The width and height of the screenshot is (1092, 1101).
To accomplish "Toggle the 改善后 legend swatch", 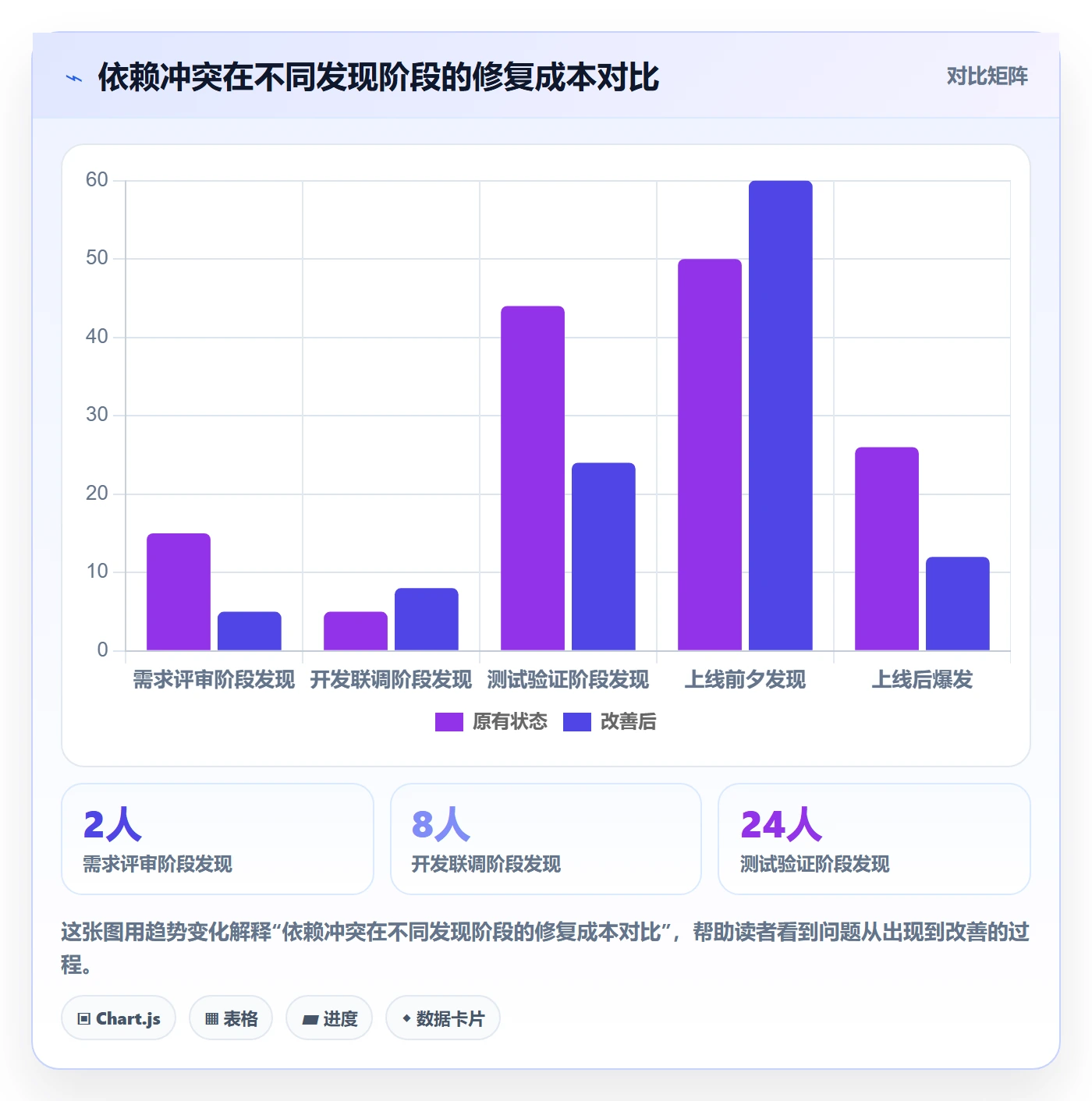I will pyautogui.click(x=576, y=722).
